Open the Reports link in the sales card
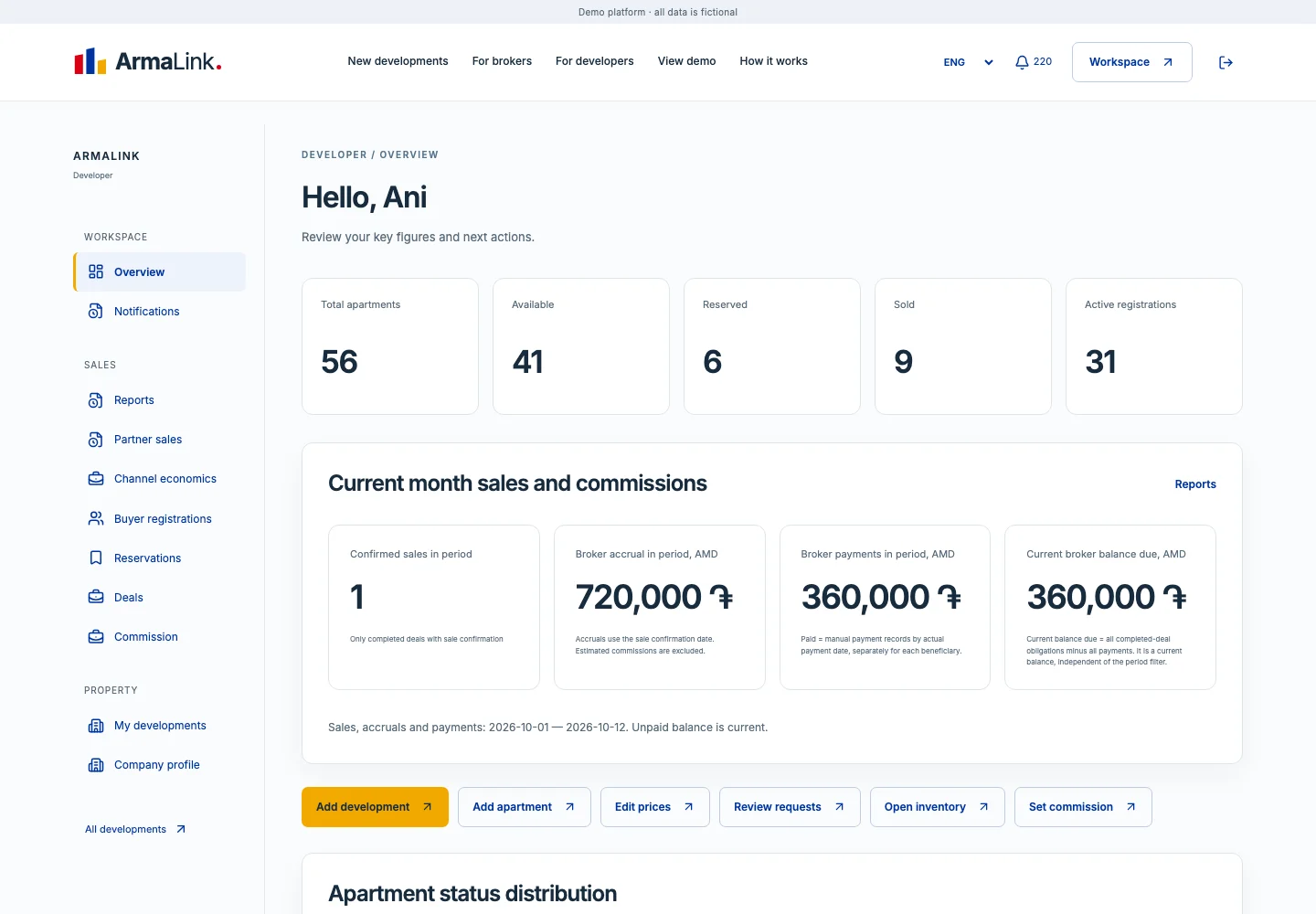 [1195, 484]
